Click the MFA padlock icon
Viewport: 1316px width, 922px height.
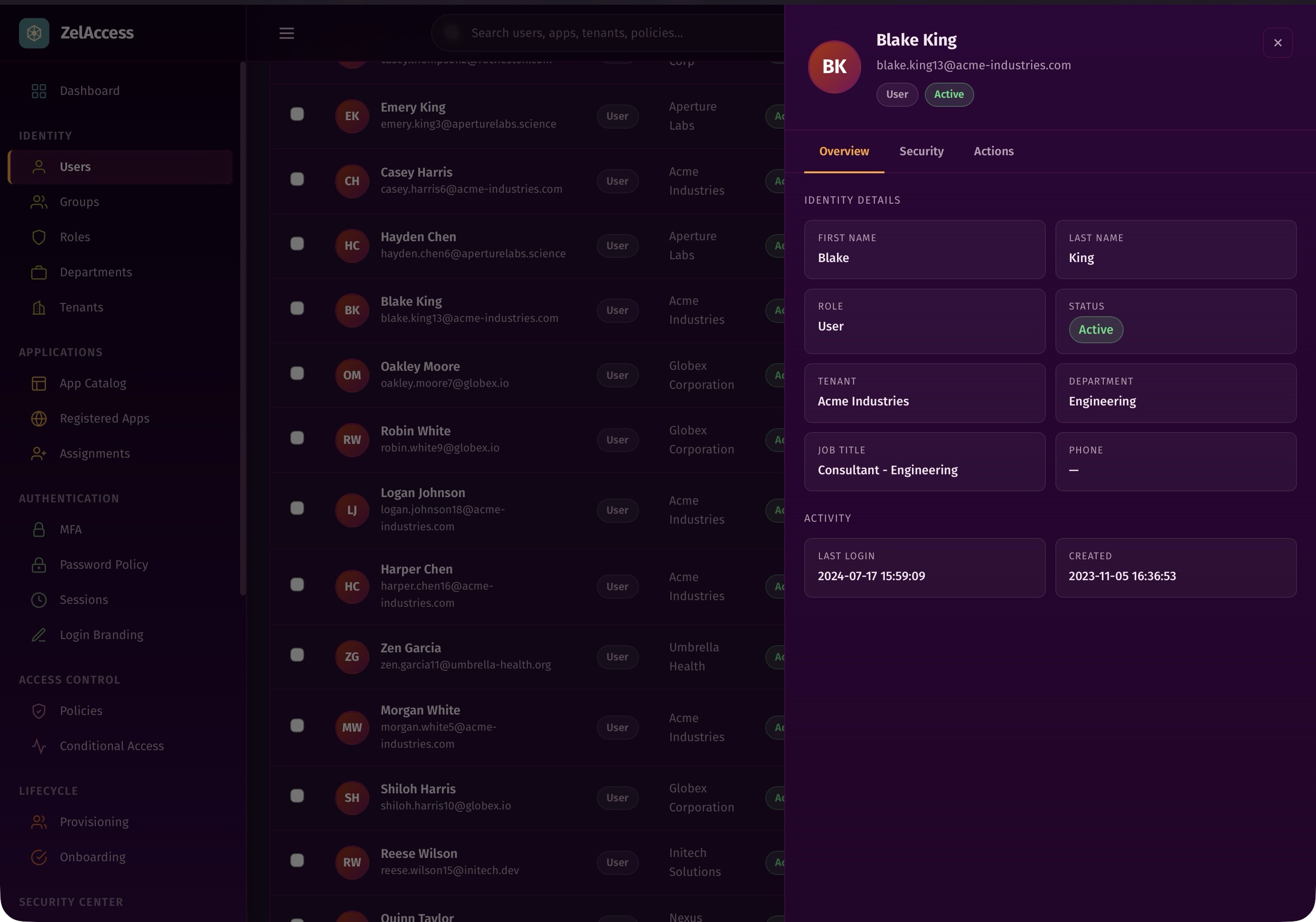point(38,529)
